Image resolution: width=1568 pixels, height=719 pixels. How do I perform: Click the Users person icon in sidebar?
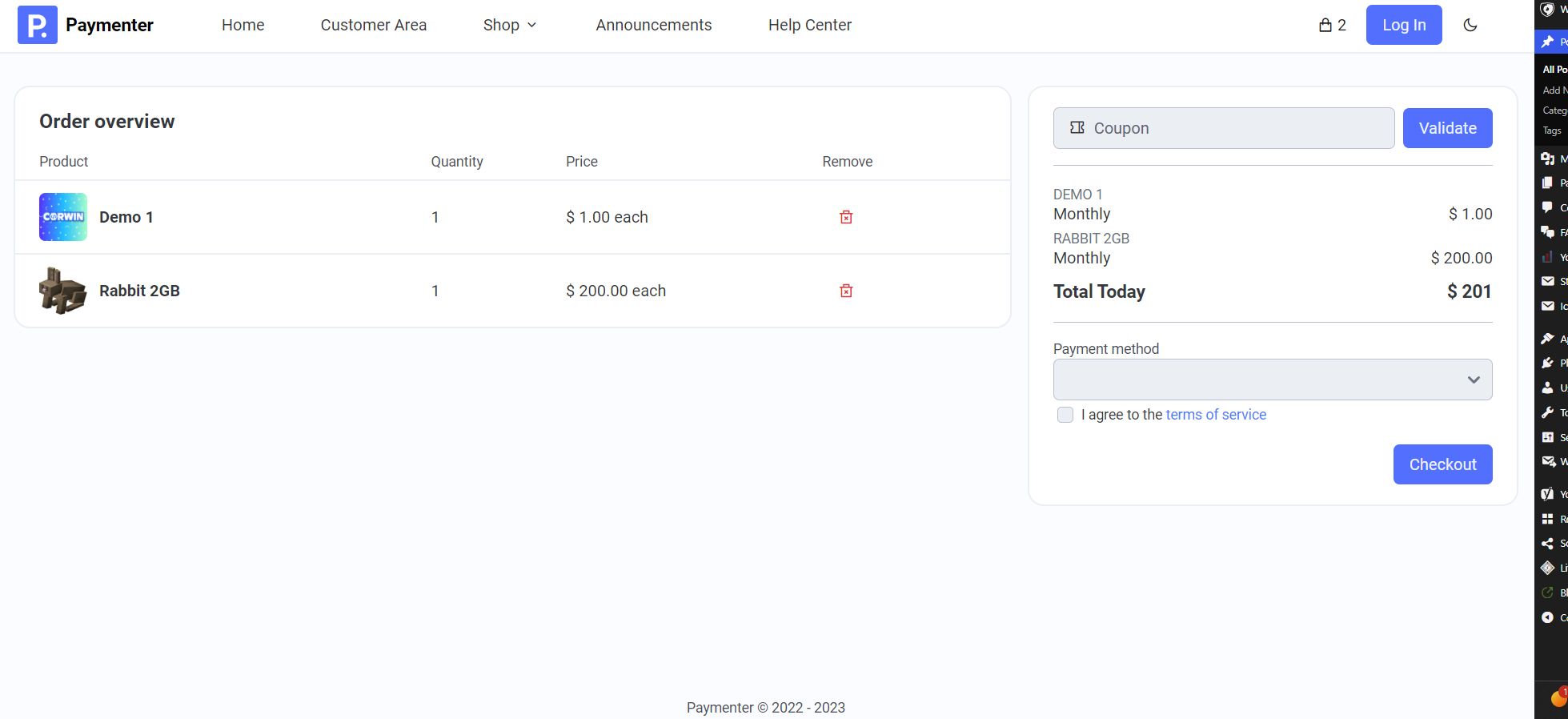pyautogui.click(x=1548, y=388)
